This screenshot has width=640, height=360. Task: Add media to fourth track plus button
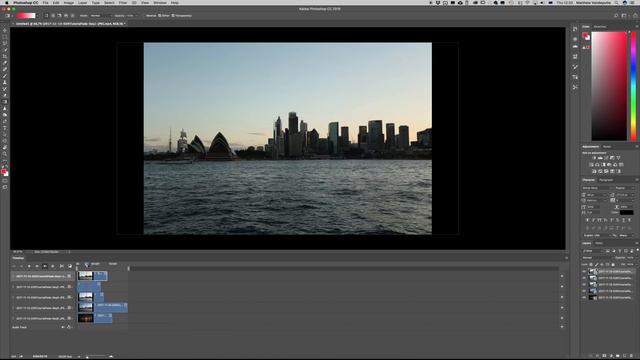tap(562, 308)
